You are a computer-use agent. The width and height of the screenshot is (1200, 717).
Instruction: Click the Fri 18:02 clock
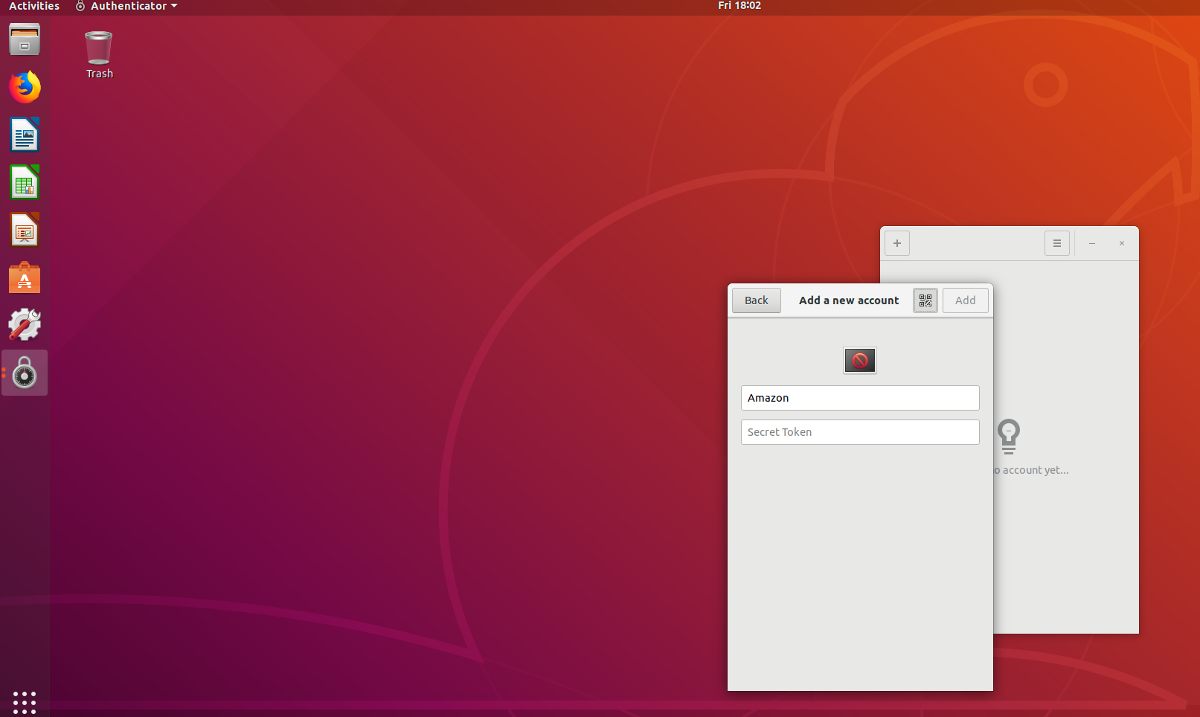coord(739,6)
